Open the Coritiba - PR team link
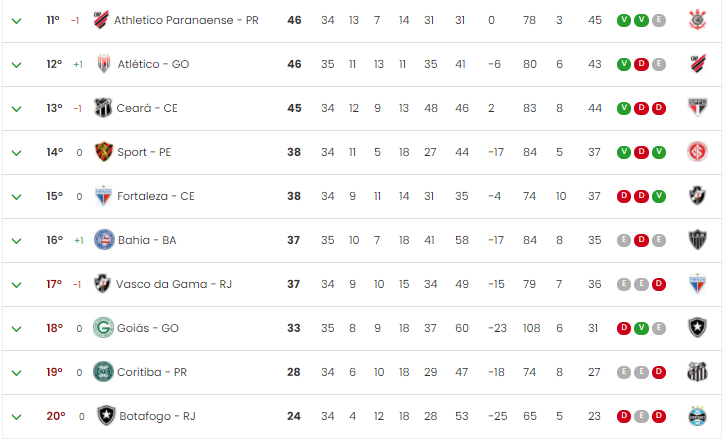The width and height of the screenshot is (725, 441). 152,372
